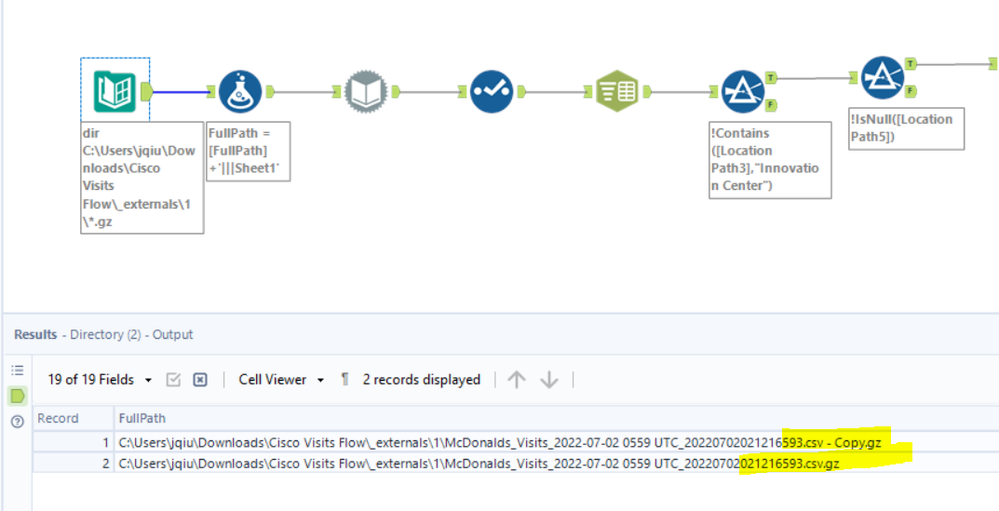Click the F anchor of IsNull filter
This screenshot has width=999, height=511.
point(910,91)
